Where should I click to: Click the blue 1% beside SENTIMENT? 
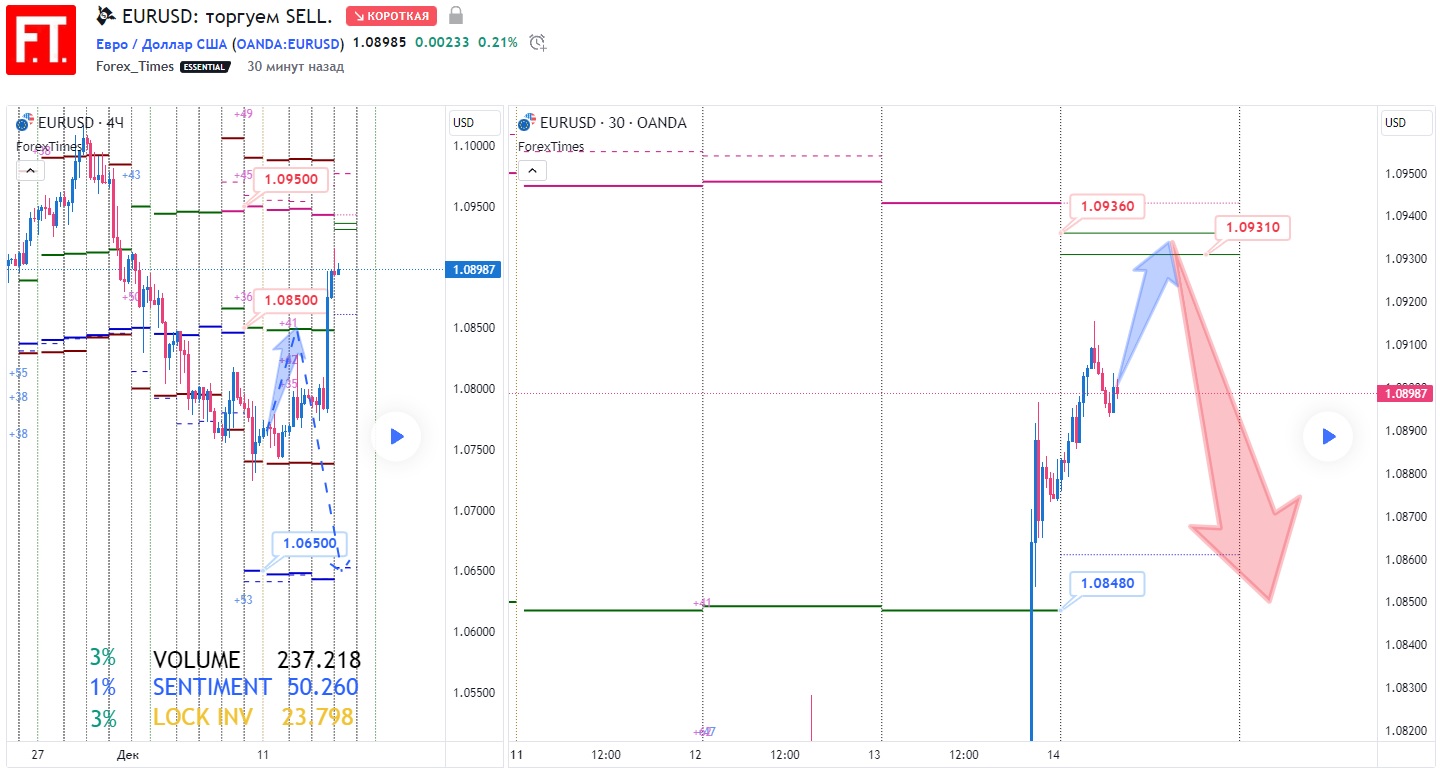pos(102,687)
